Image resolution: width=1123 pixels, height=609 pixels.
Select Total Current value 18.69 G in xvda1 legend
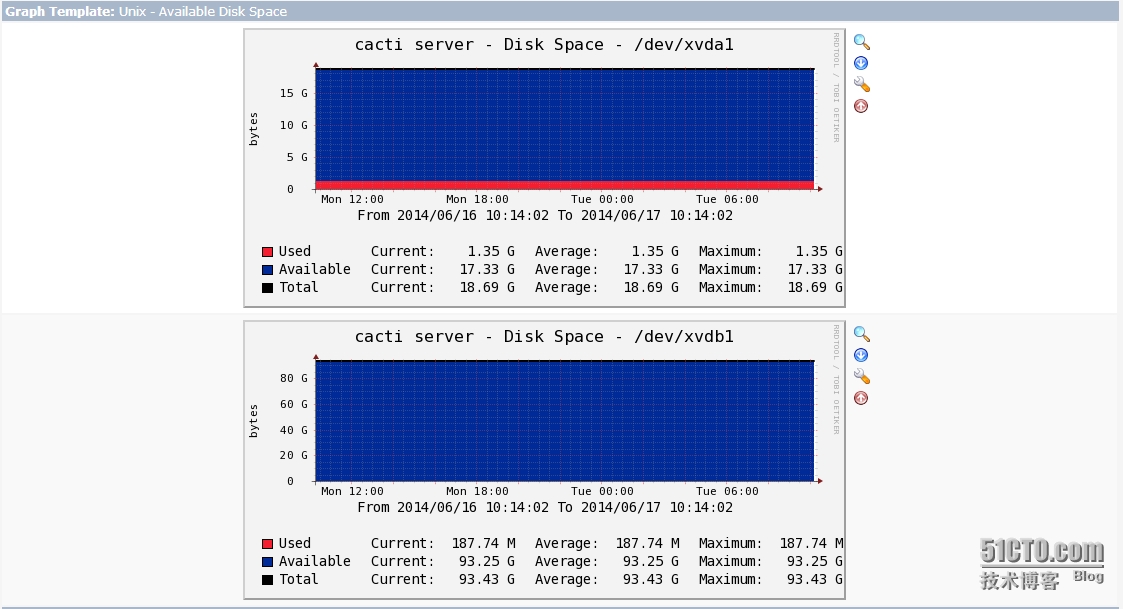(487, 287)
